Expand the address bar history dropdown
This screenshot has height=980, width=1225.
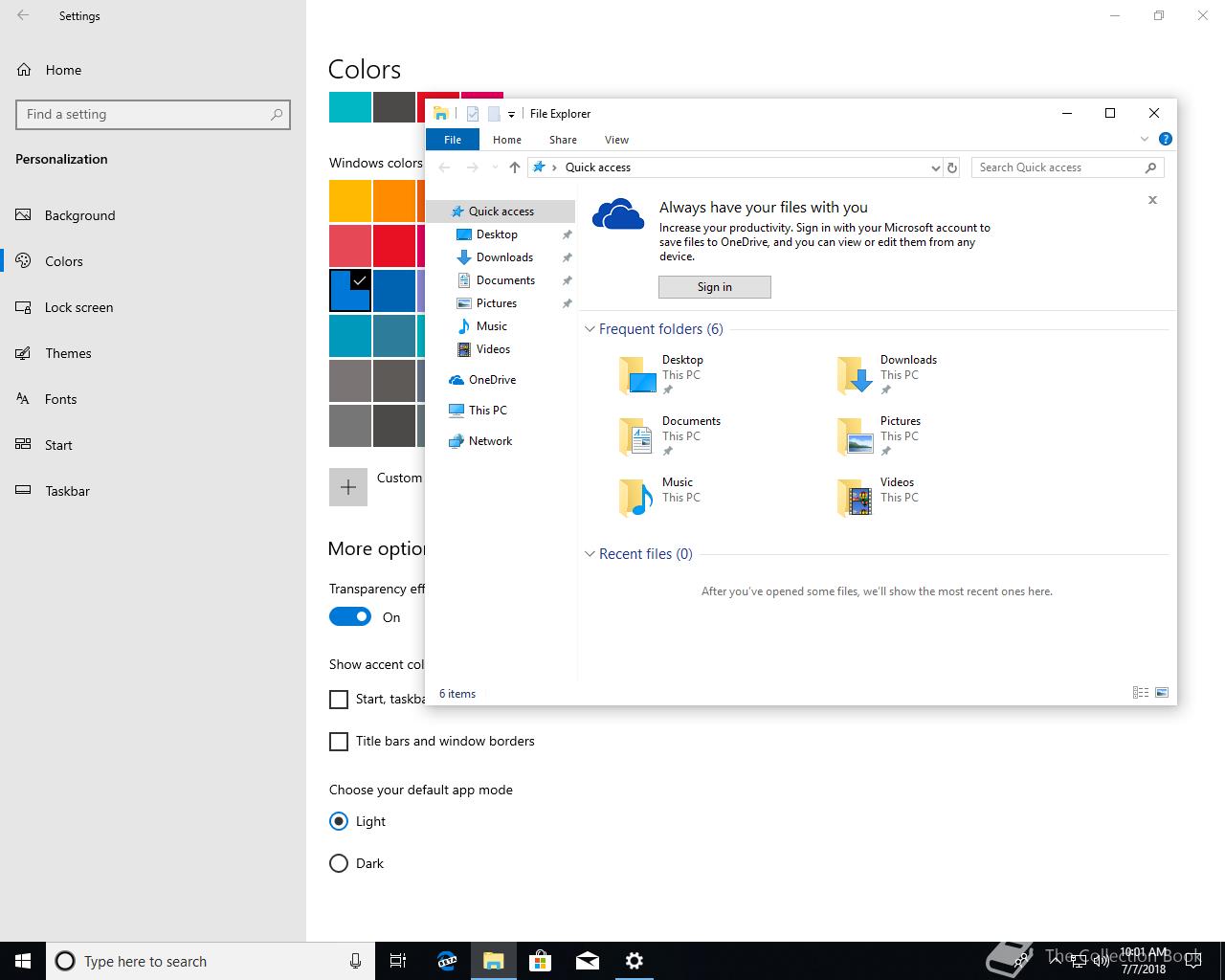[x=935, y=167]
